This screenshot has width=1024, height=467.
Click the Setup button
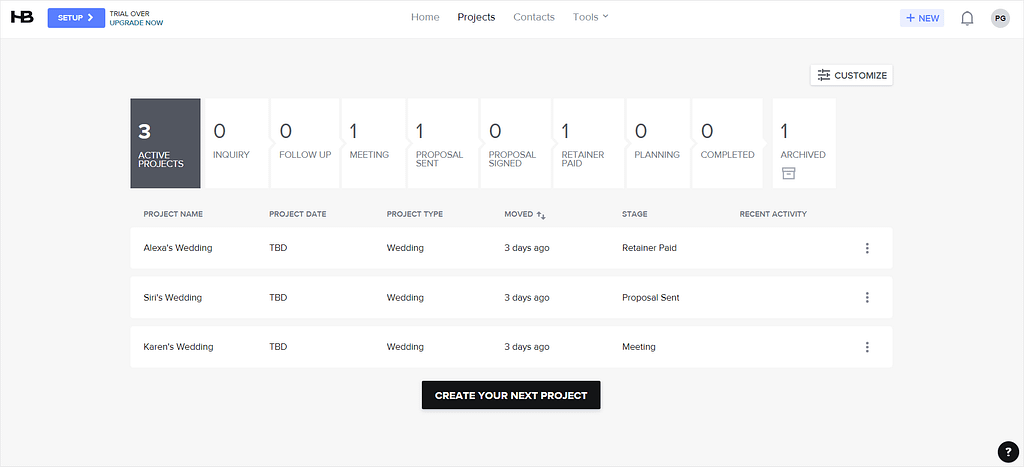pyautogui.click(x=76, y=18)
